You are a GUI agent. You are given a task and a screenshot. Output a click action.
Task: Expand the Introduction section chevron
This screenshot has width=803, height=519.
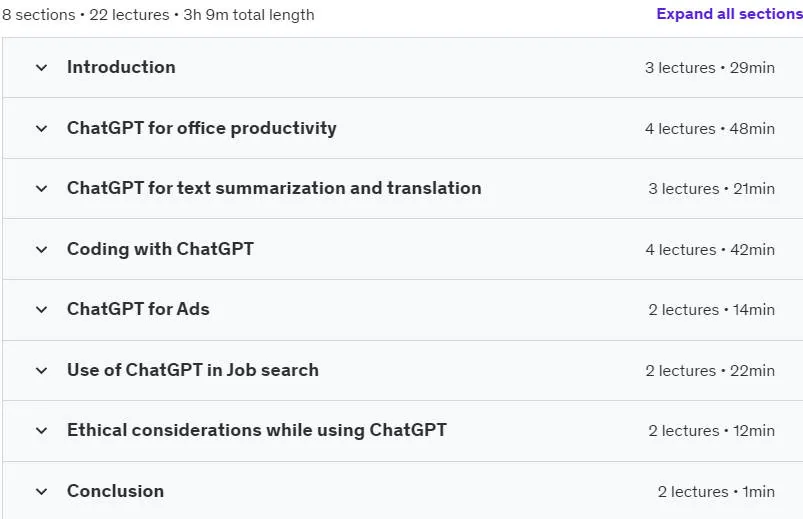click(41, 68)
